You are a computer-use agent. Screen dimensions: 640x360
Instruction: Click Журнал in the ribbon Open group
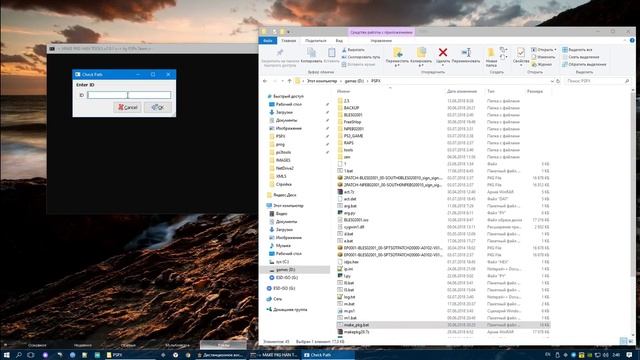(x=542, y=64)
